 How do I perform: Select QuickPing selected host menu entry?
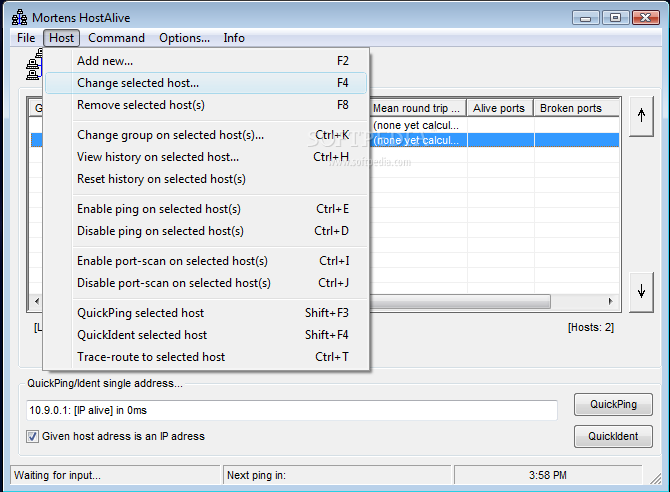pyautogui.click(x=206, y=313)
